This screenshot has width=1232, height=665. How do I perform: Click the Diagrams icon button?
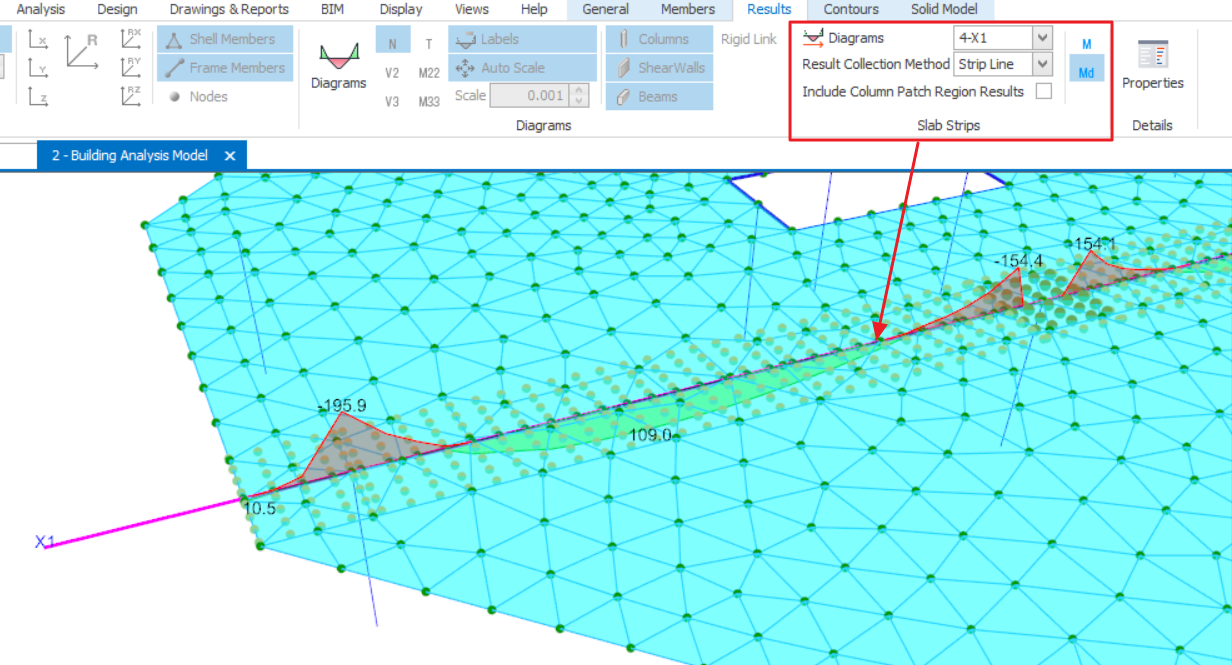click(338, 66)
